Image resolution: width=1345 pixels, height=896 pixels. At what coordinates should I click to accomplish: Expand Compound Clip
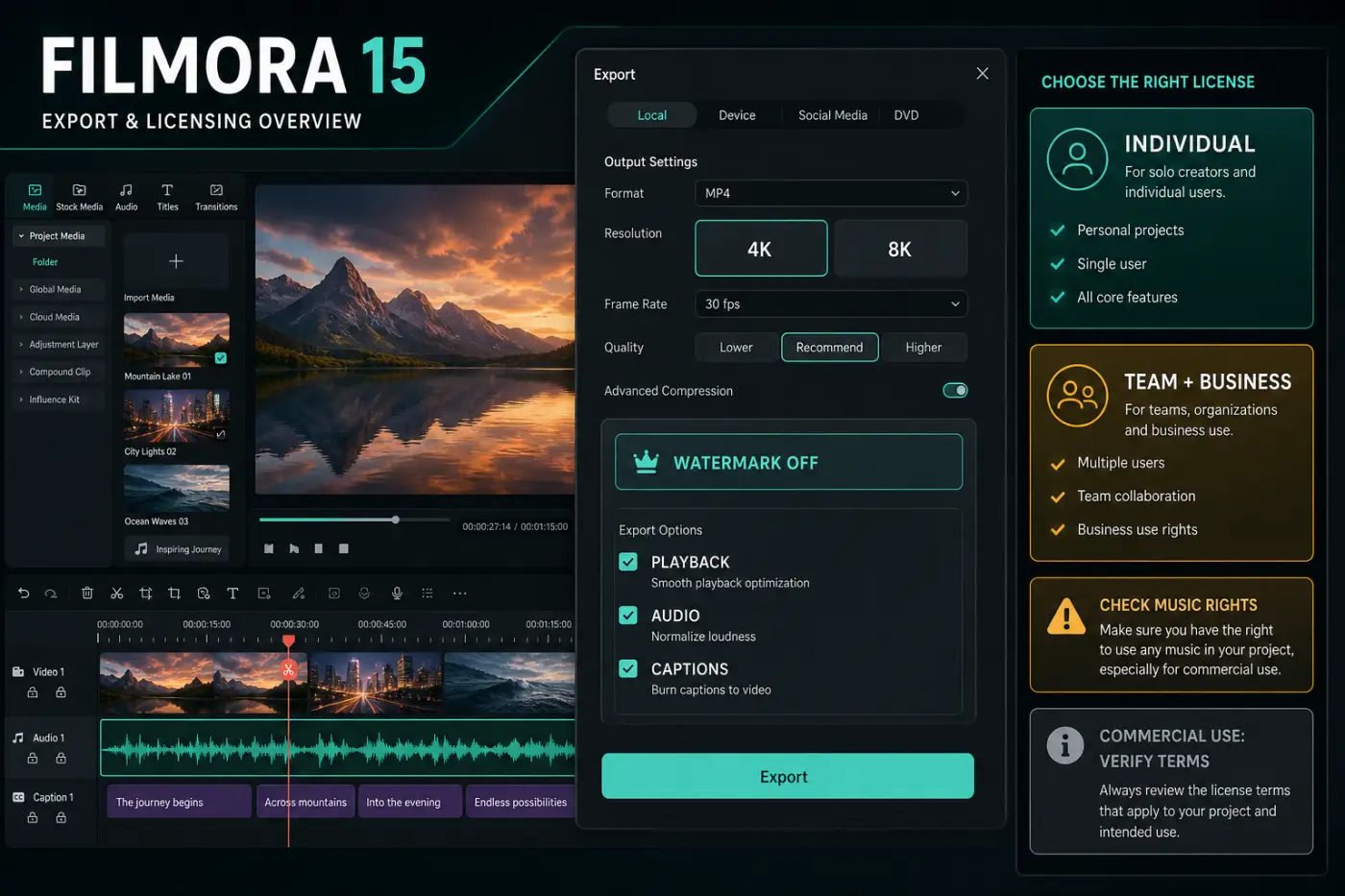(21, 372)
